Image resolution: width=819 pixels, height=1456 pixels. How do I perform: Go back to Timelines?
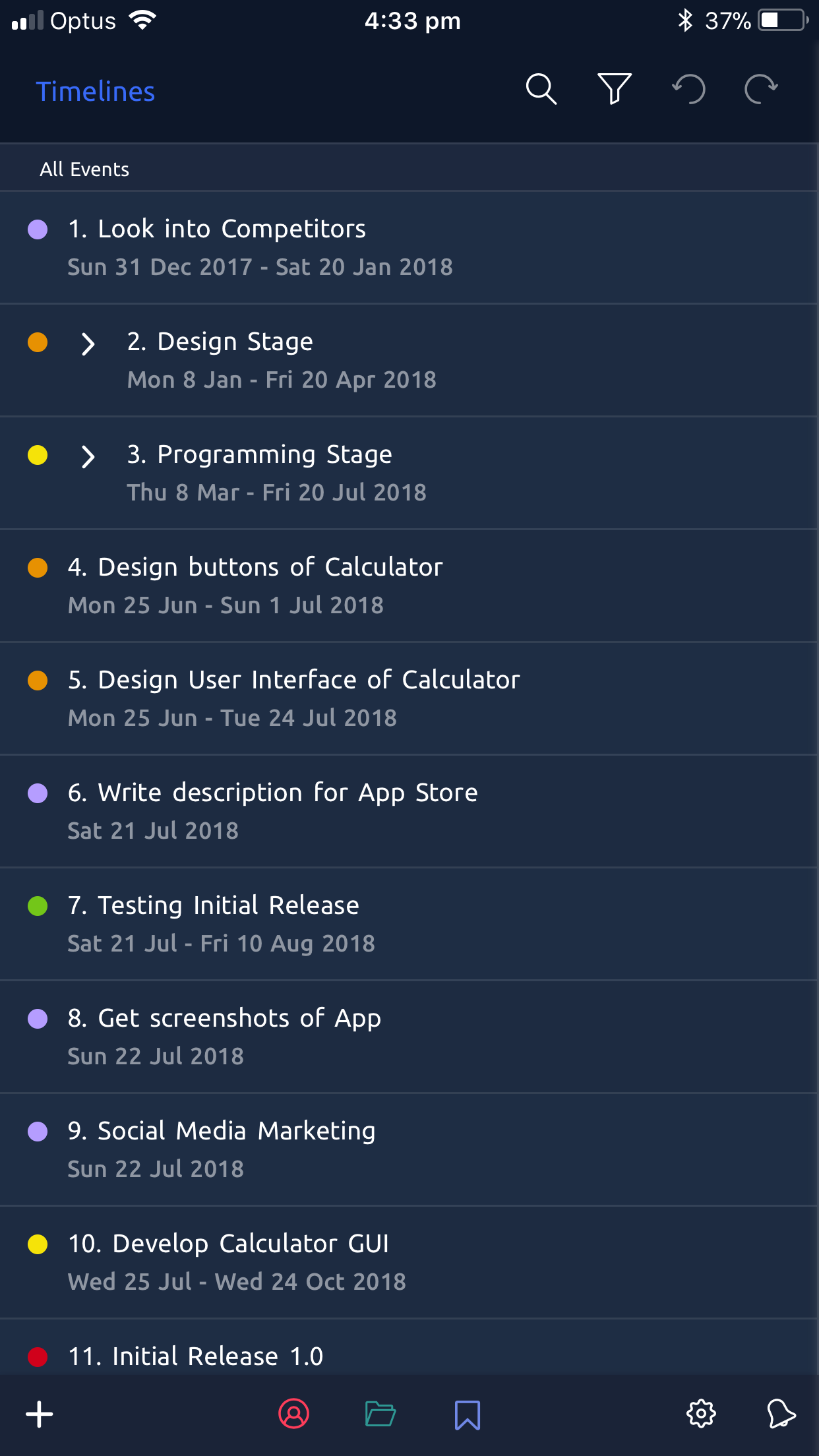point(96,92)
